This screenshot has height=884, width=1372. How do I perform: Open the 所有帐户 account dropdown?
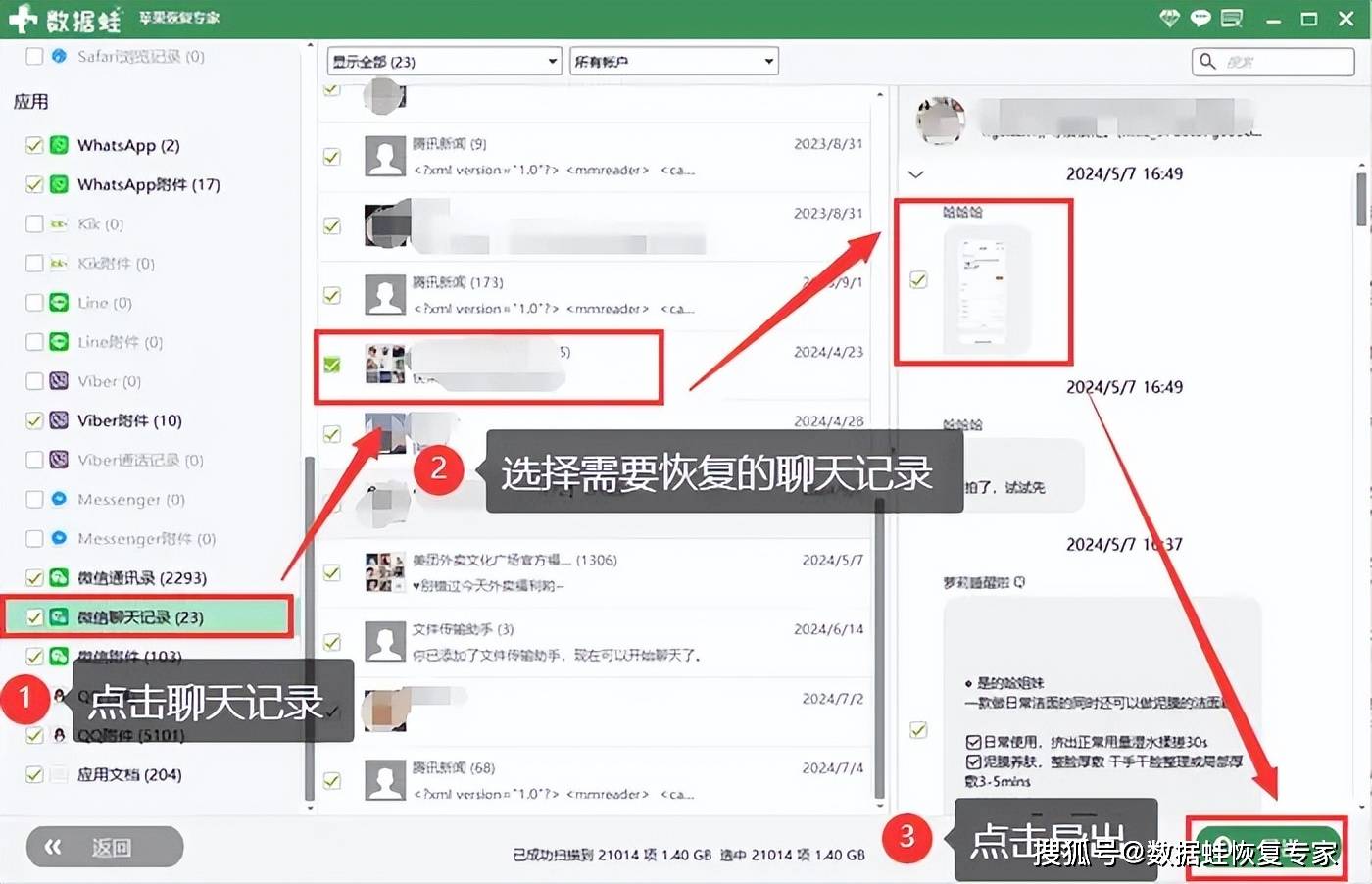pos(673,61)
